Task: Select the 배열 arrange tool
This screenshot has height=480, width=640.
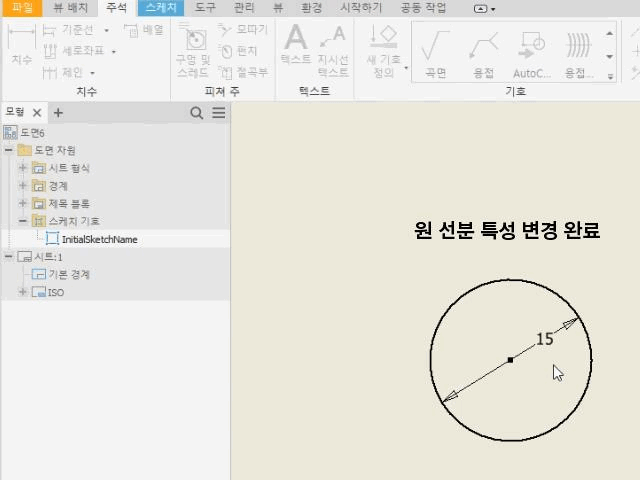Action: click(x=144, y=30)
